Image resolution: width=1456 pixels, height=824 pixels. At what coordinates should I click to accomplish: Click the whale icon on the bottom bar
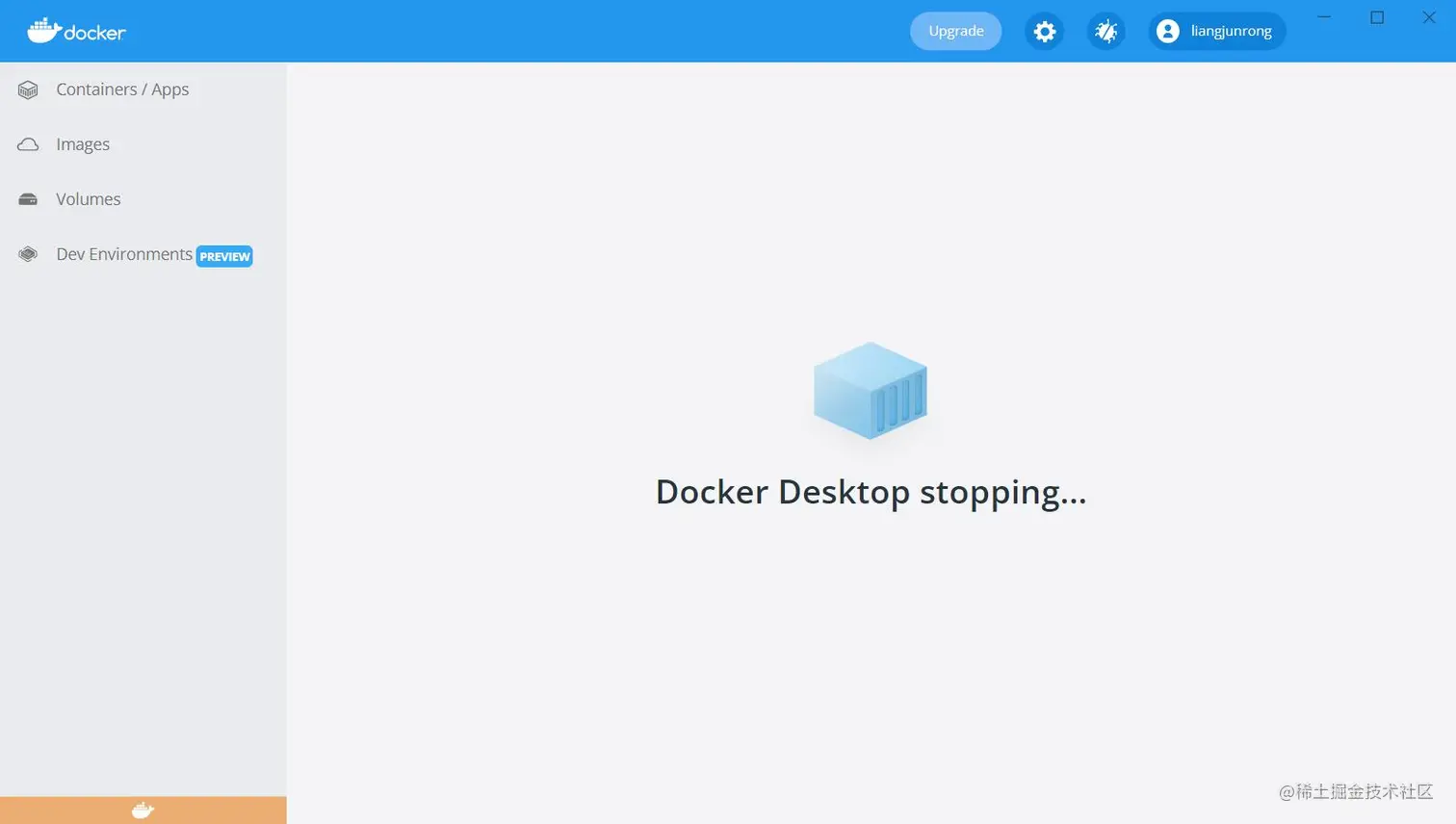[x=143, y=810]
